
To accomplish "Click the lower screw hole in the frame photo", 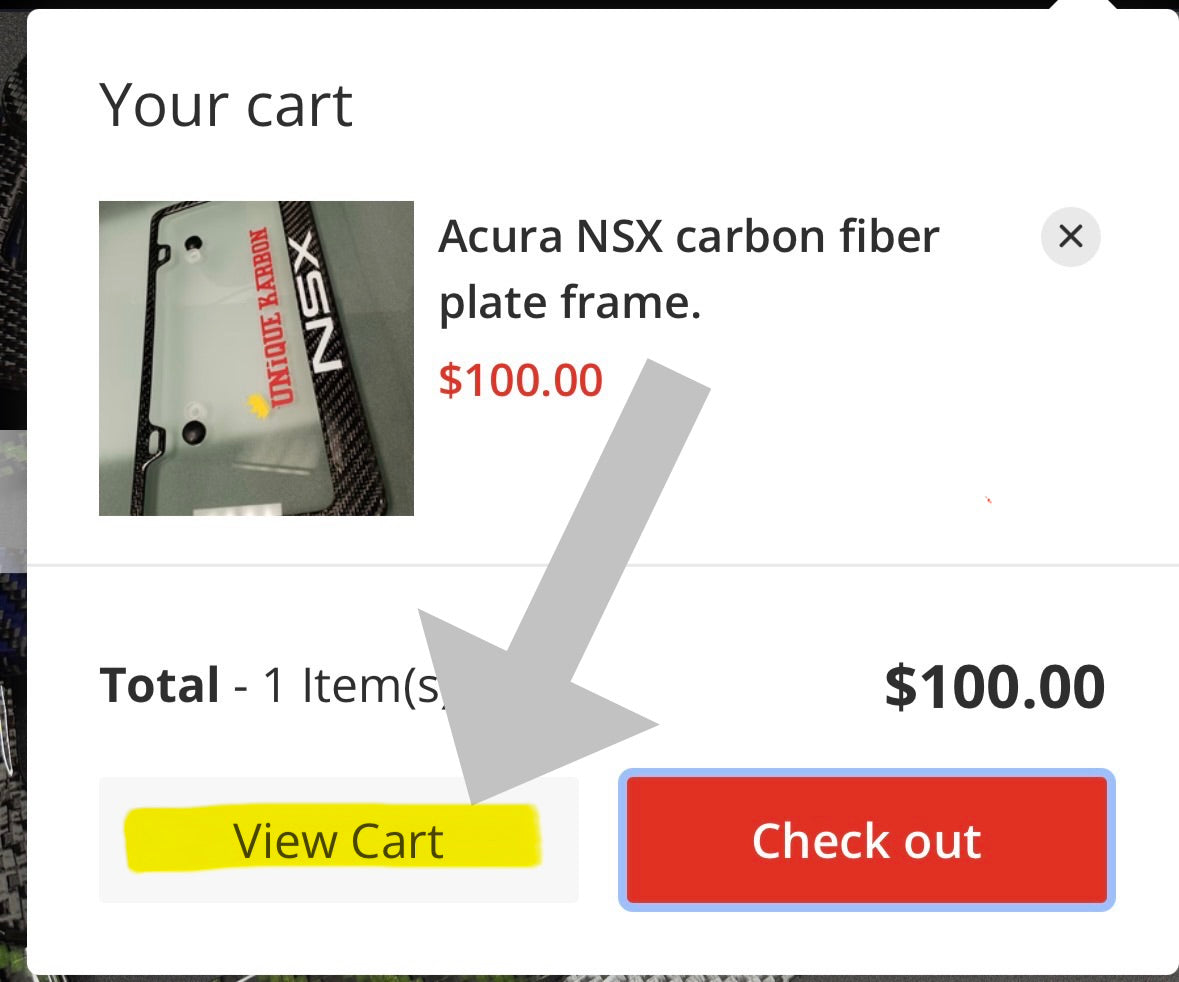I will coord(193,430).
